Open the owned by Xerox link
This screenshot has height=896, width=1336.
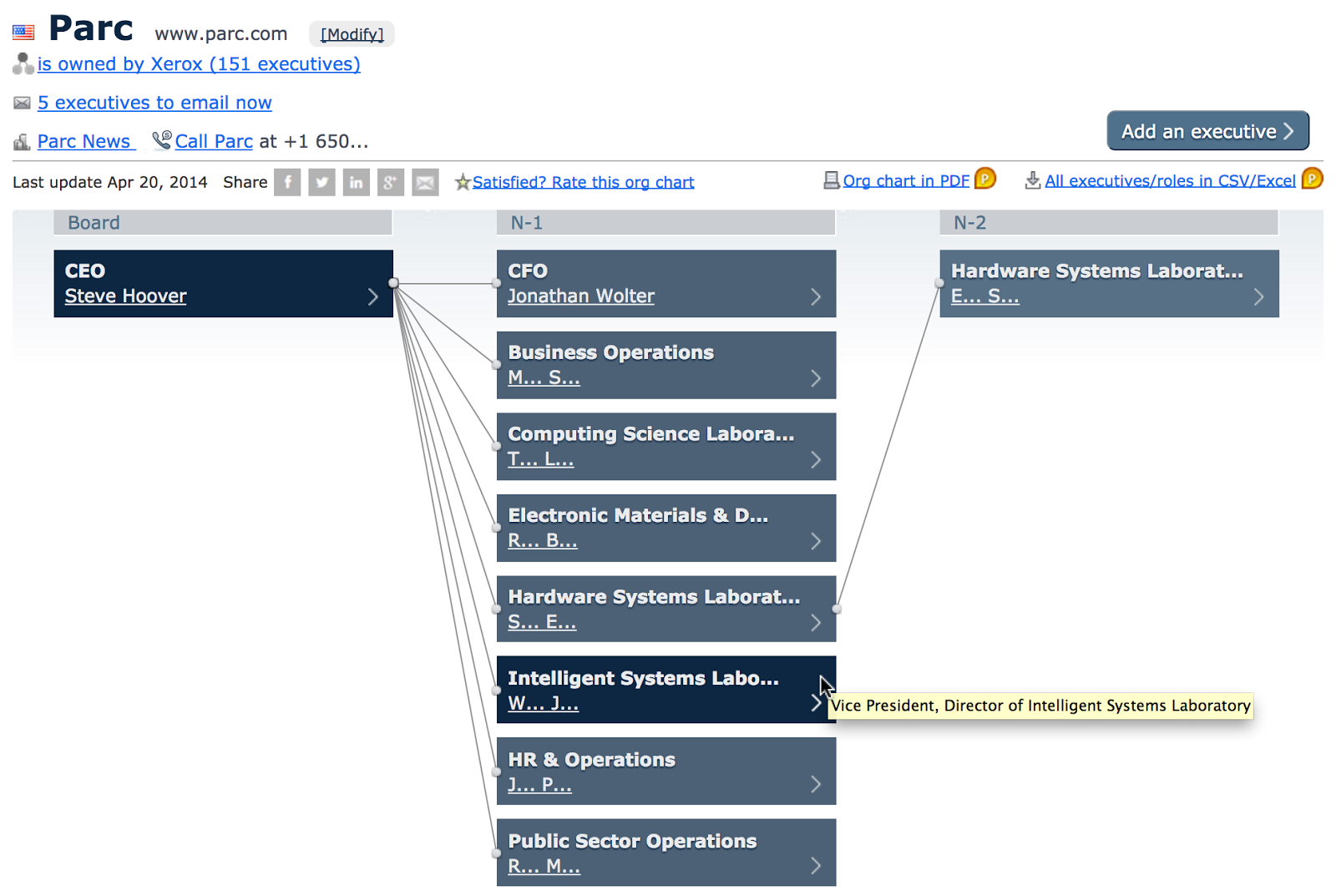tap(199, 64)
